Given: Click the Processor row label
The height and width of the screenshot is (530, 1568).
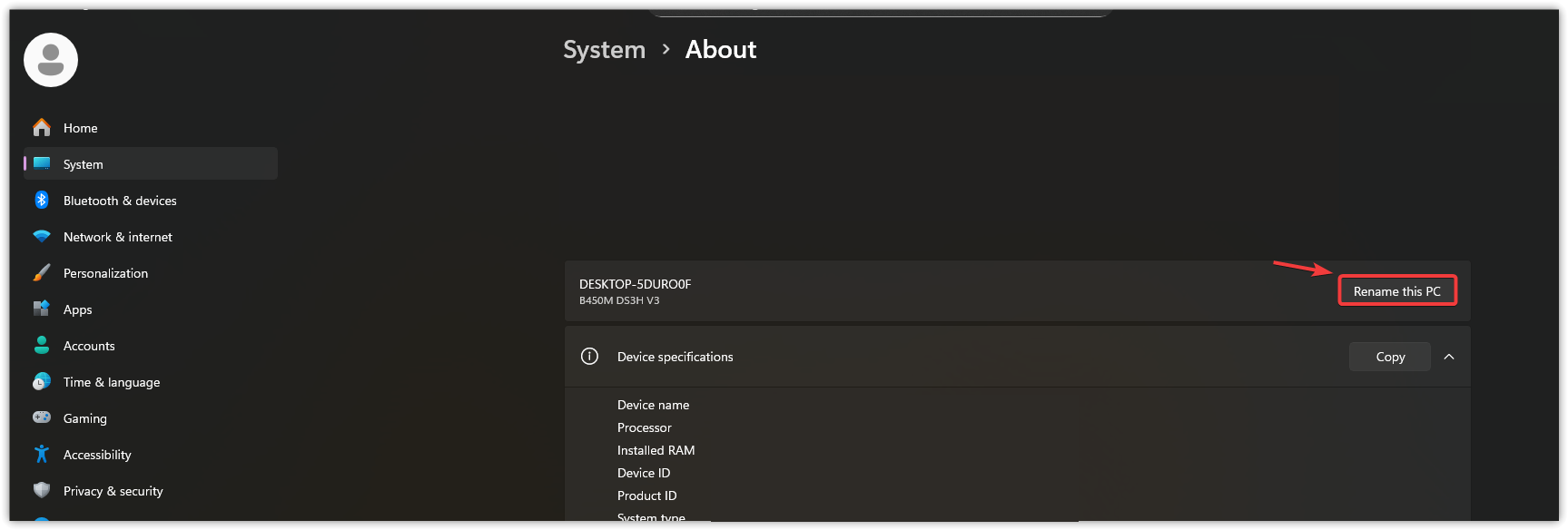Looking at the screenshot, I should pyautogui.click(x=645, y=427).
